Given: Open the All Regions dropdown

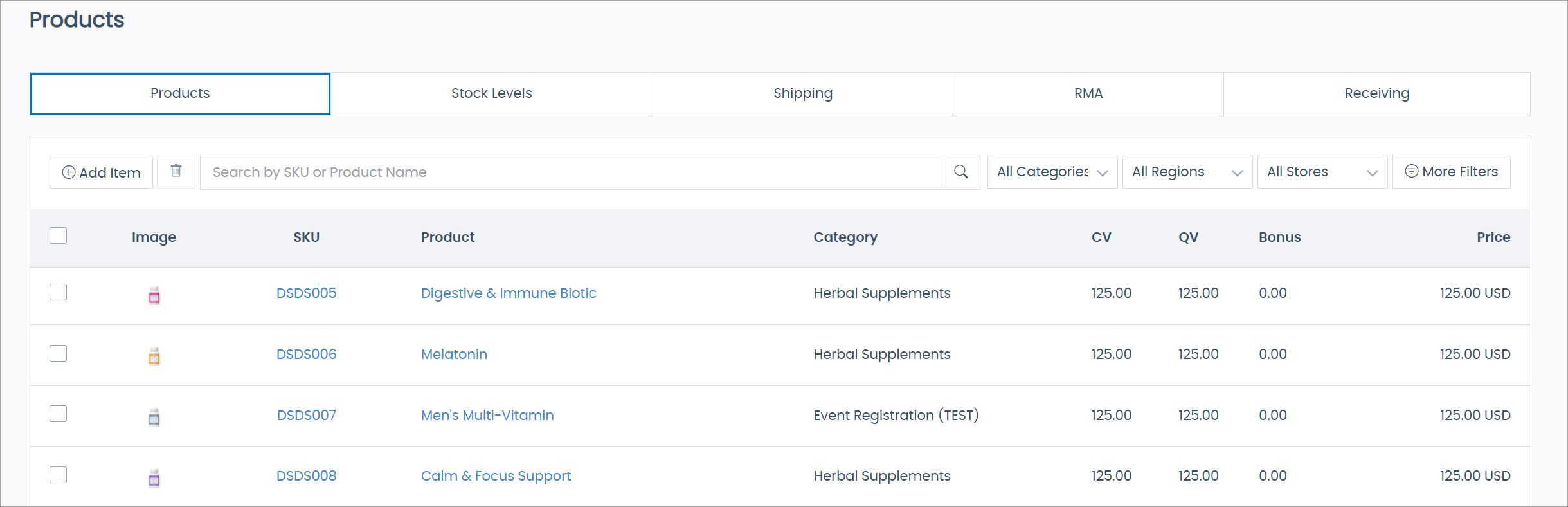Looking at the screenshot, I should pyautogui.click(x=1187, y=172).
